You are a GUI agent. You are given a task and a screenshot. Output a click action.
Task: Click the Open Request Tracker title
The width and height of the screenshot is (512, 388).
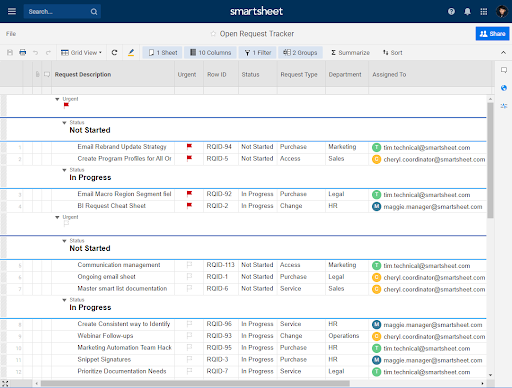tap(257, 34)
